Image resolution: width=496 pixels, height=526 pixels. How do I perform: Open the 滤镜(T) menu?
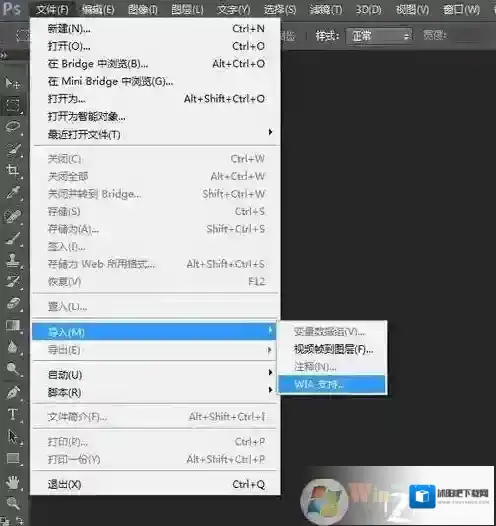tap(326, 9)
